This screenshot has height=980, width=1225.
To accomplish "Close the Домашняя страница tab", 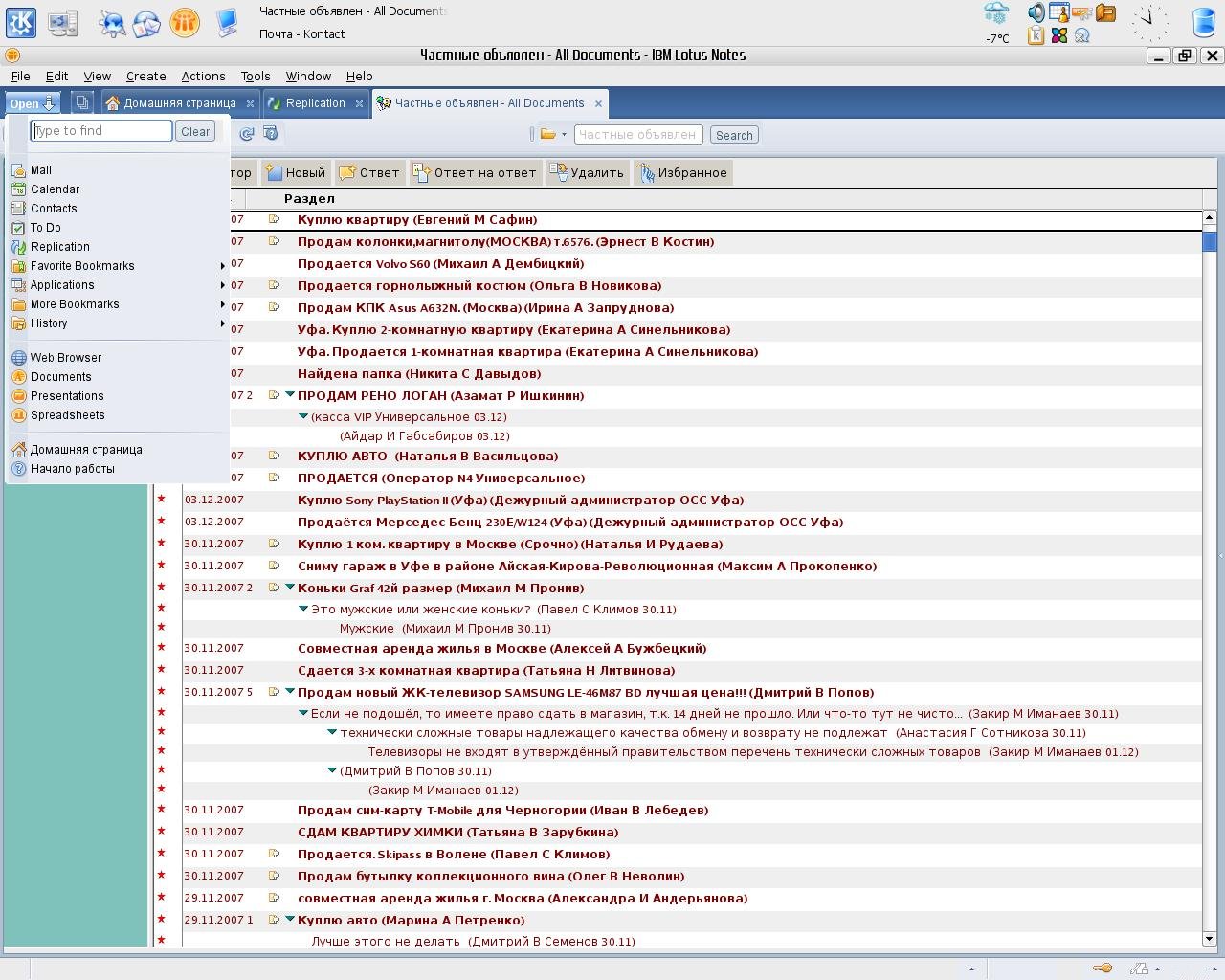I will tap(250, 103).
